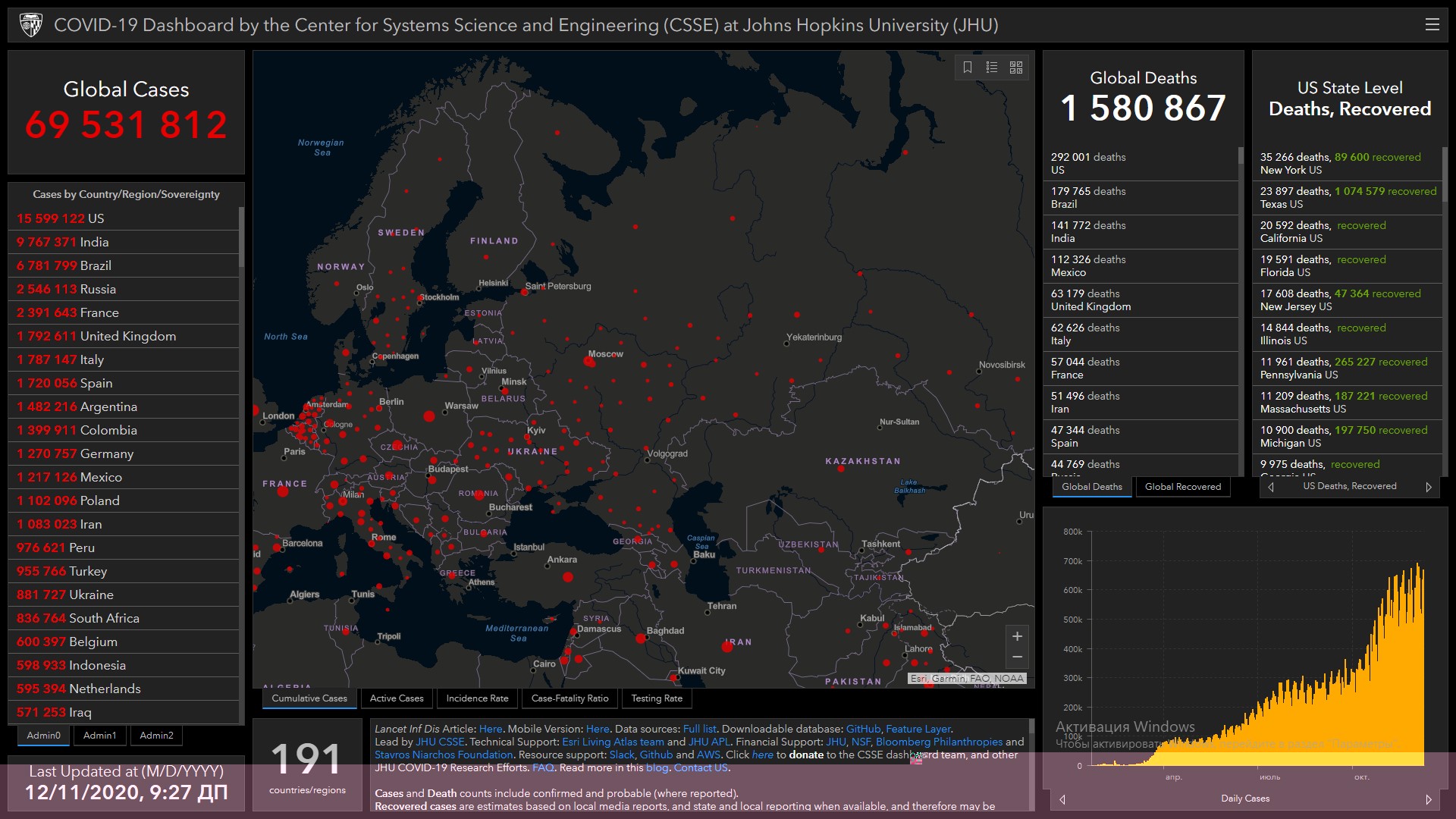This screenshot has height=819, width=1456.
Task: Go to next US state panel arrow
Action: point(1429,487)
